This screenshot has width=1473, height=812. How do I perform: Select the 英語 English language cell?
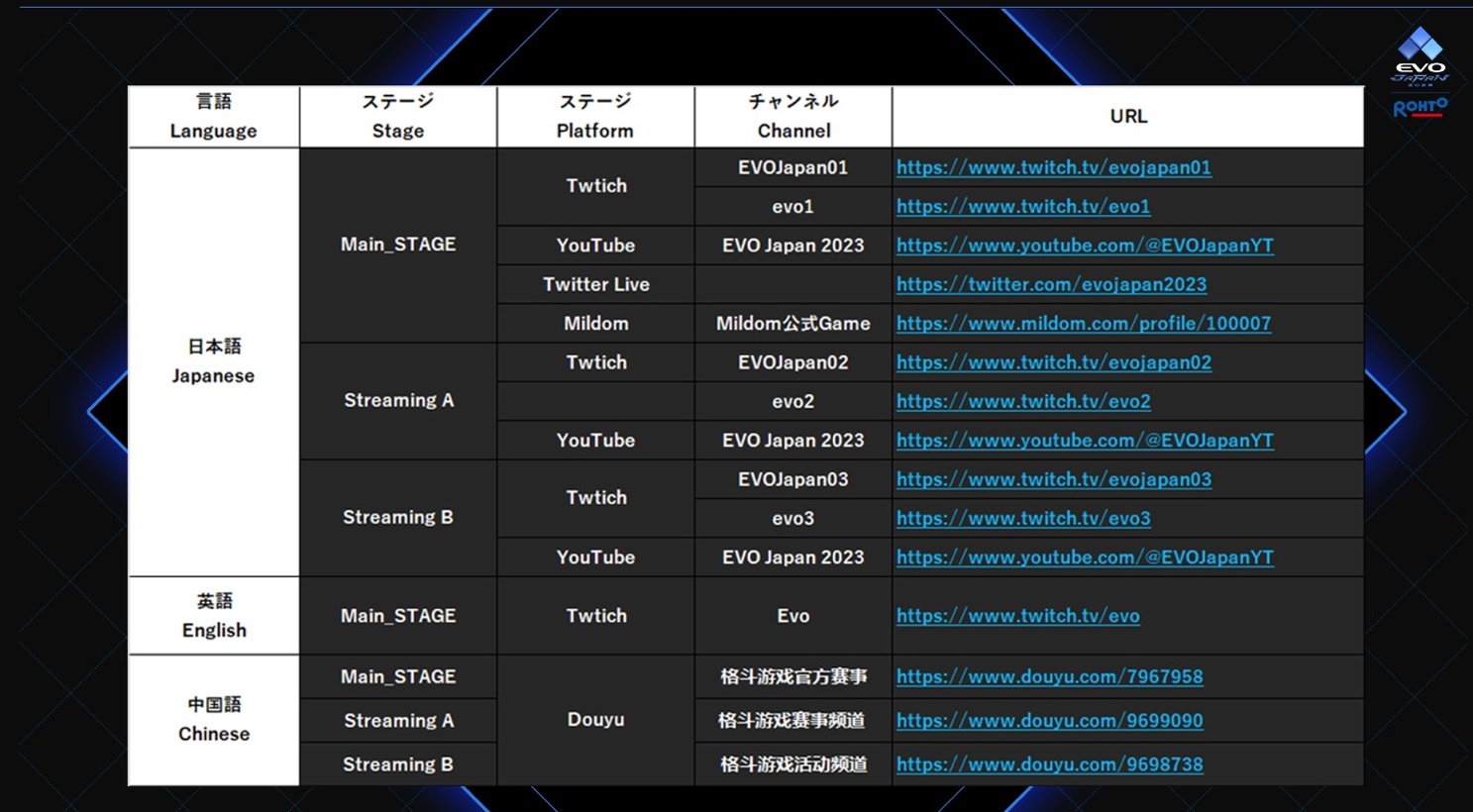pyautogui.click(x=213, y=616)
